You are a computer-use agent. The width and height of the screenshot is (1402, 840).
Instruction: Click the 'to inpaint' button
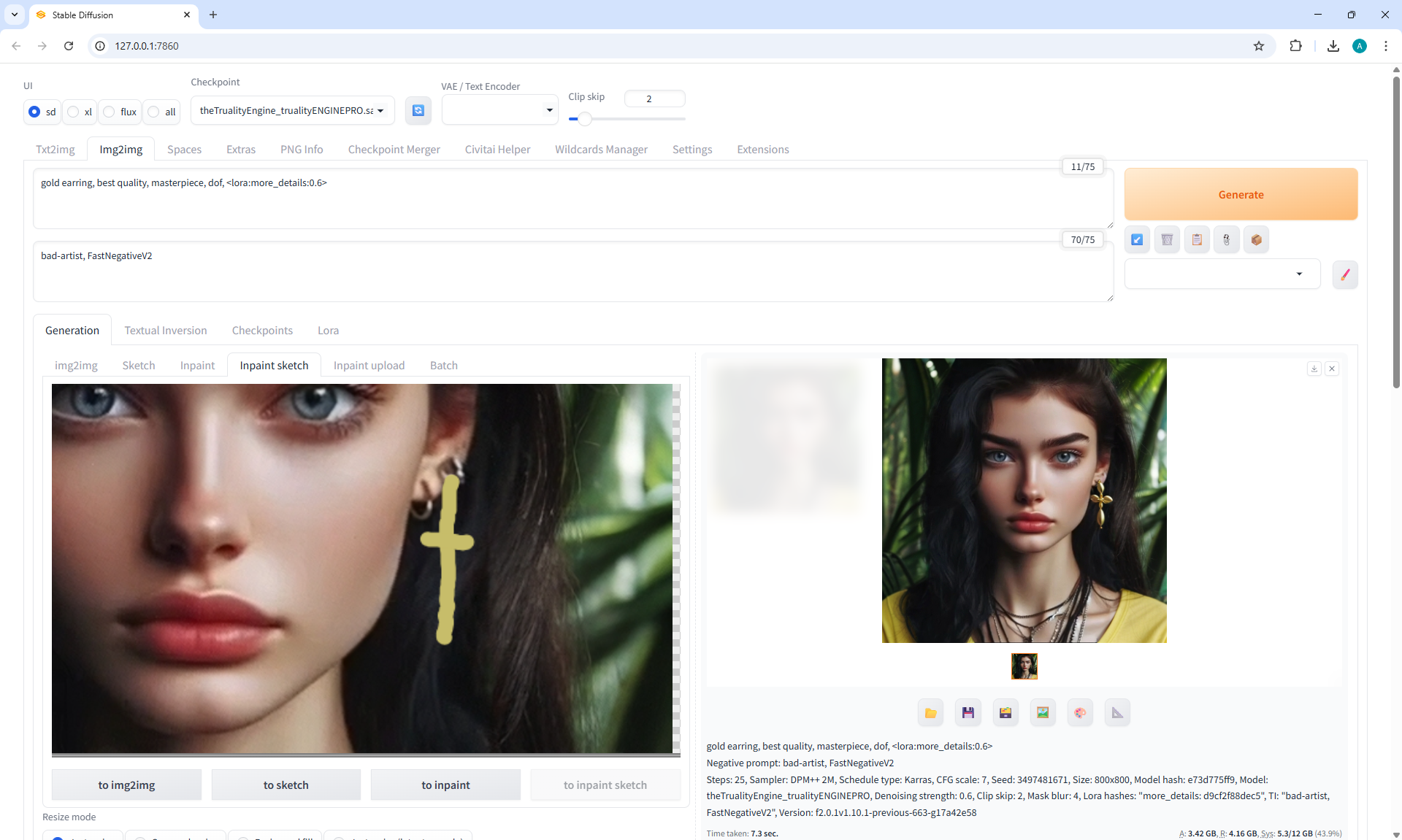445,785
